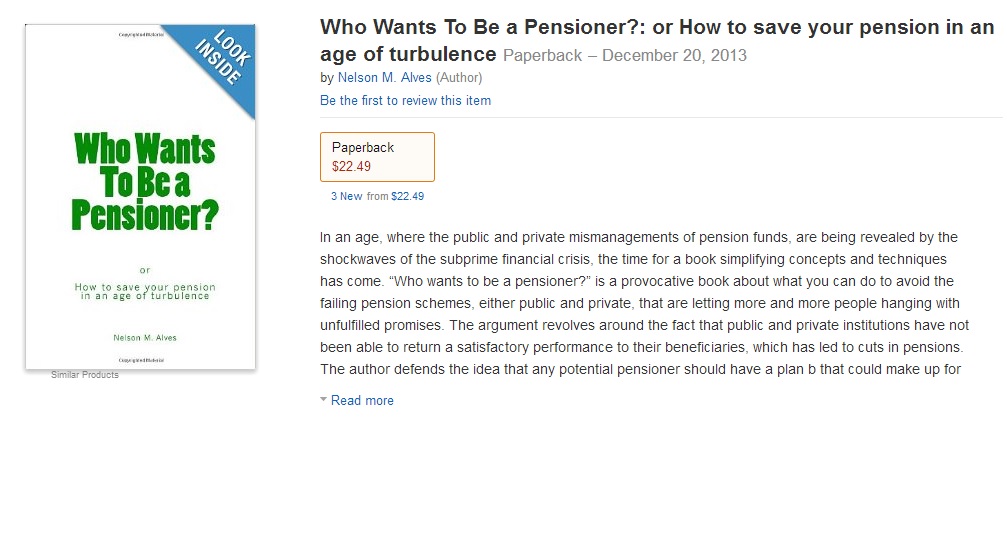
Task: Click the author name printed on cover
Action: point(145,338)
